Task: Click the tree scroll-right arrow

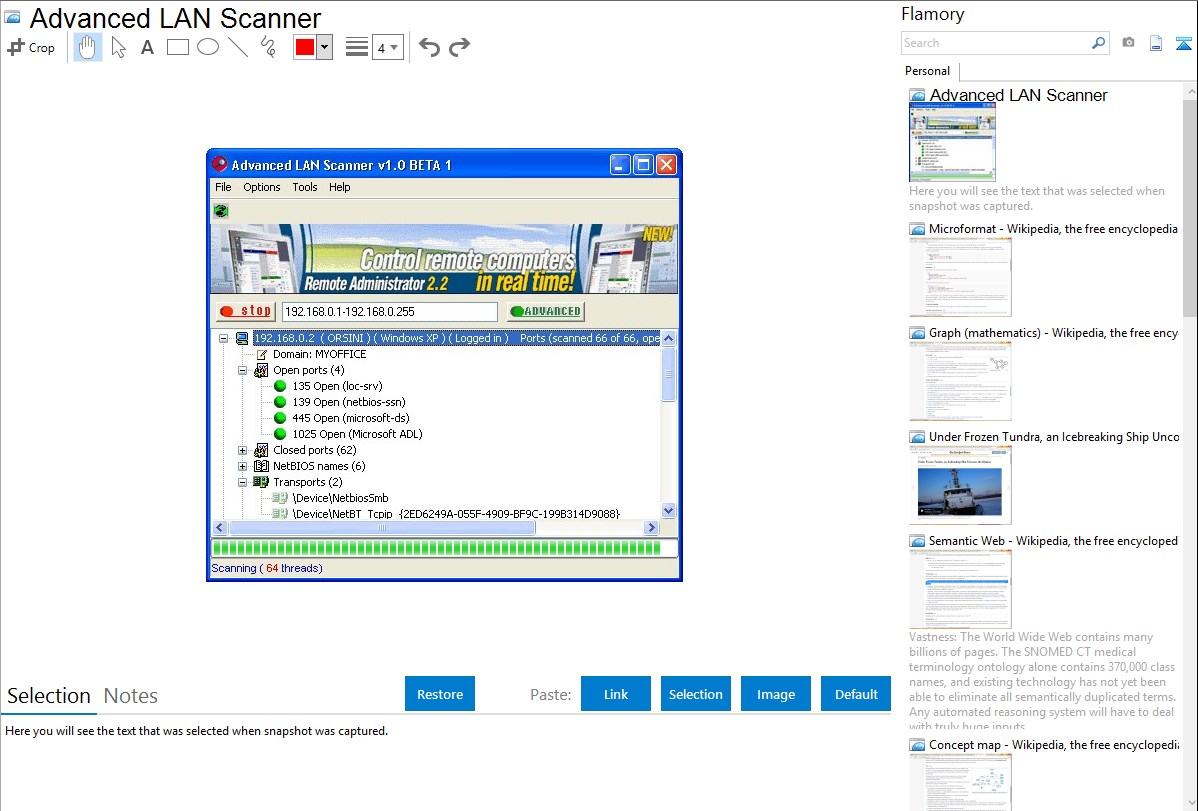Action: click(x=651, y=527)
